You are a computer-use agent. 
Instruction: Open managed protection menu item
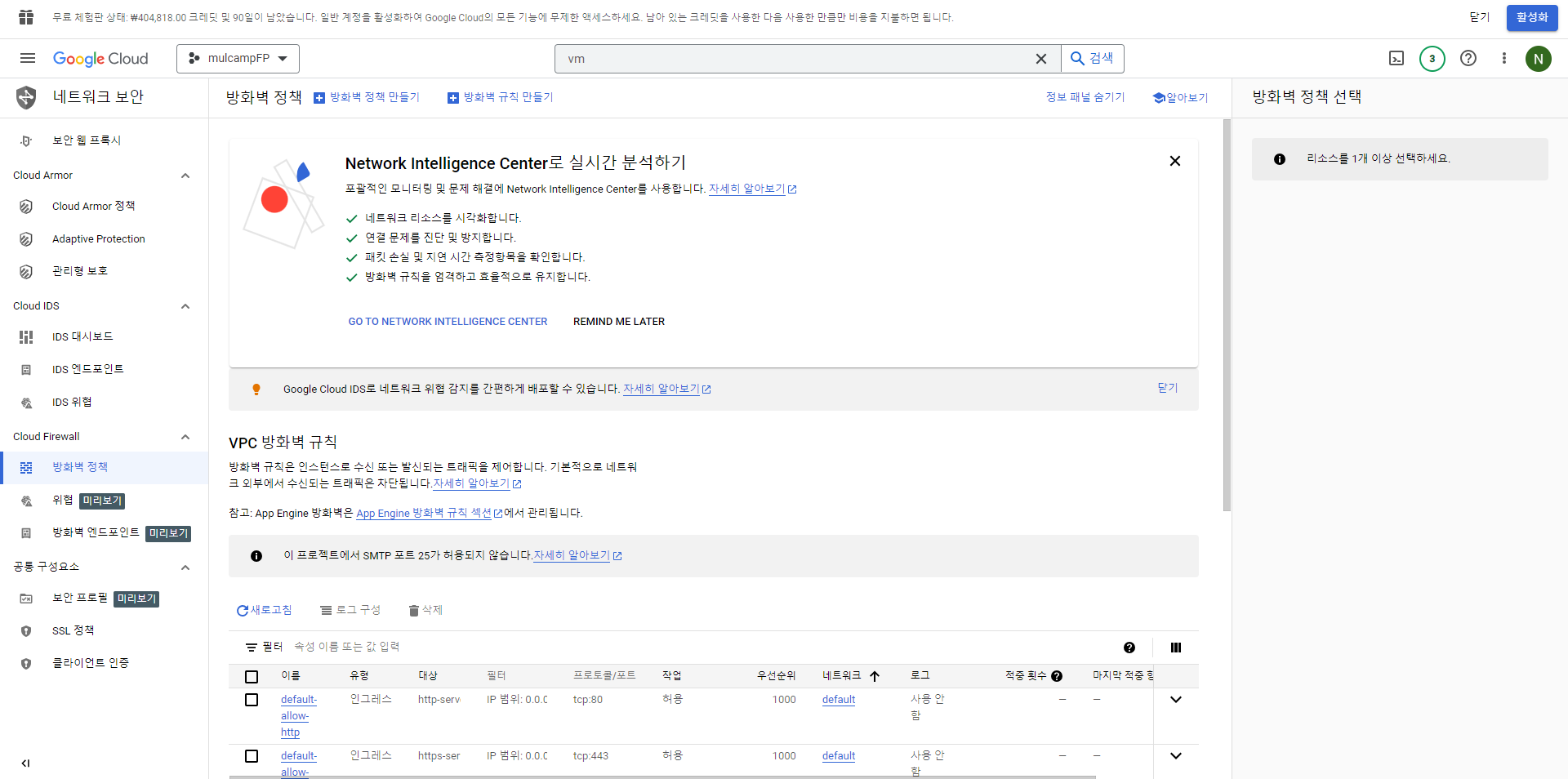click(104, 271)
